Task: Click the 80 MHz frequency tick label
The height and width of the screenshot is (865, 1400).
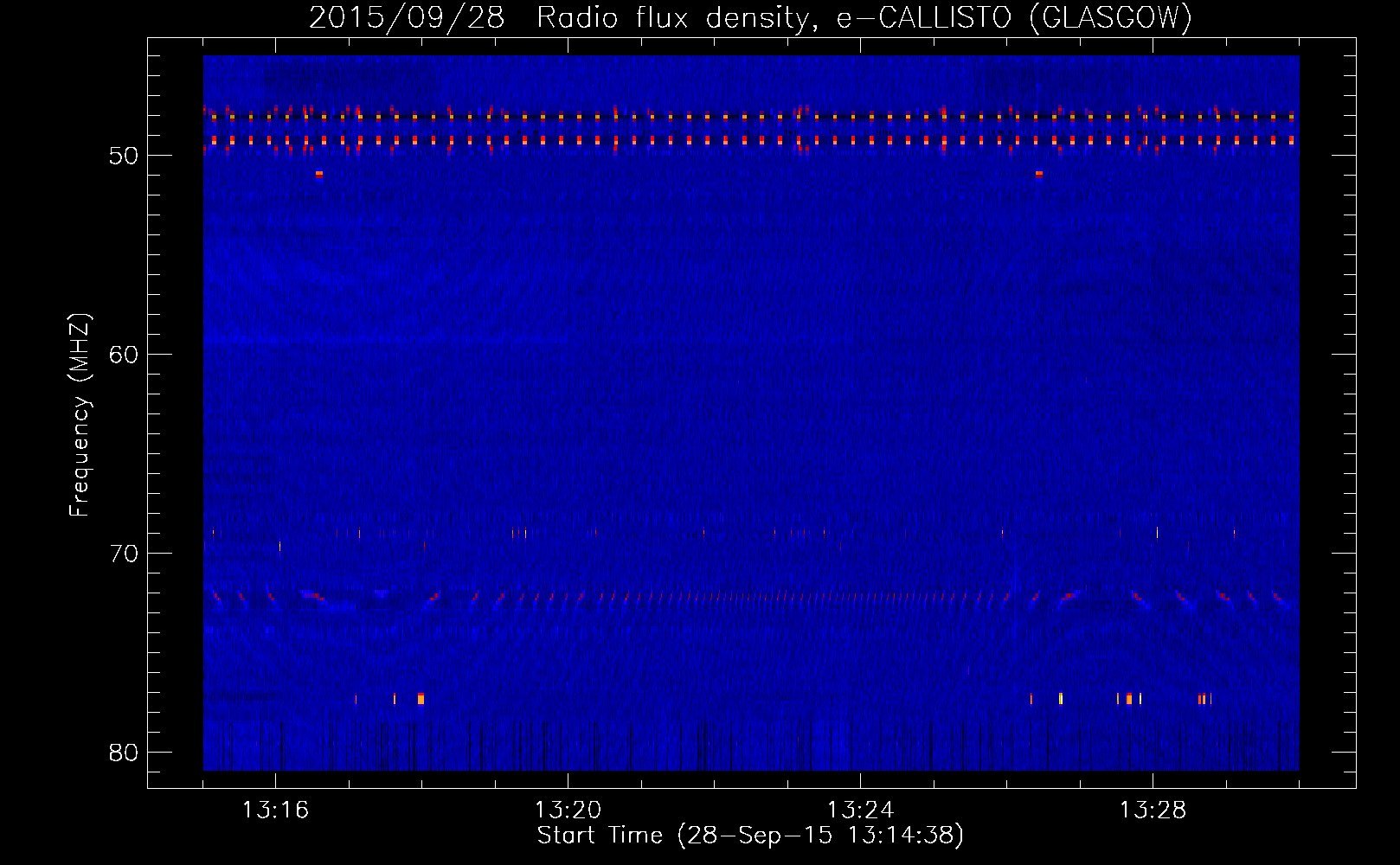Action: (x=124, y=753)
